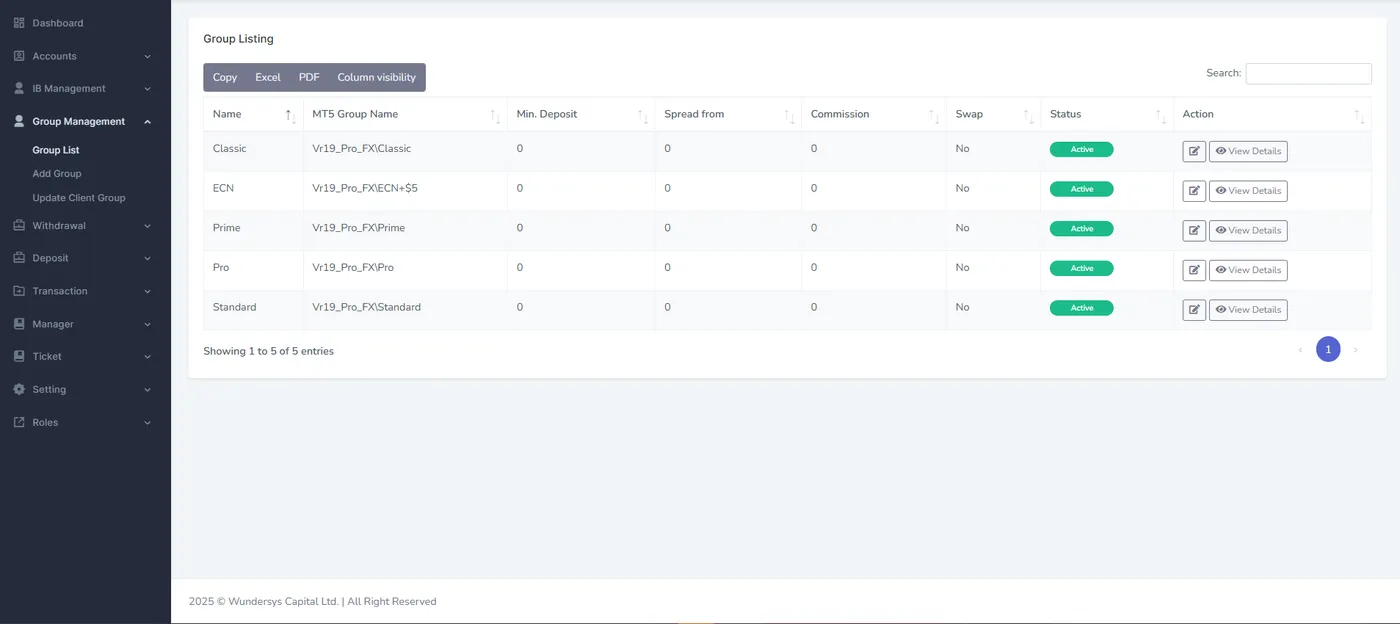1400x624 pixels.
Task: Open the Withdrawal menu label
Action: (59, 226)
